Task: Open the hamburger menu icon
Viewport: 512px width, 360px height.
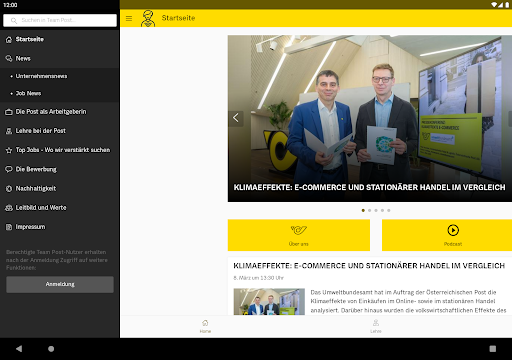Action: tap(129, 18)
